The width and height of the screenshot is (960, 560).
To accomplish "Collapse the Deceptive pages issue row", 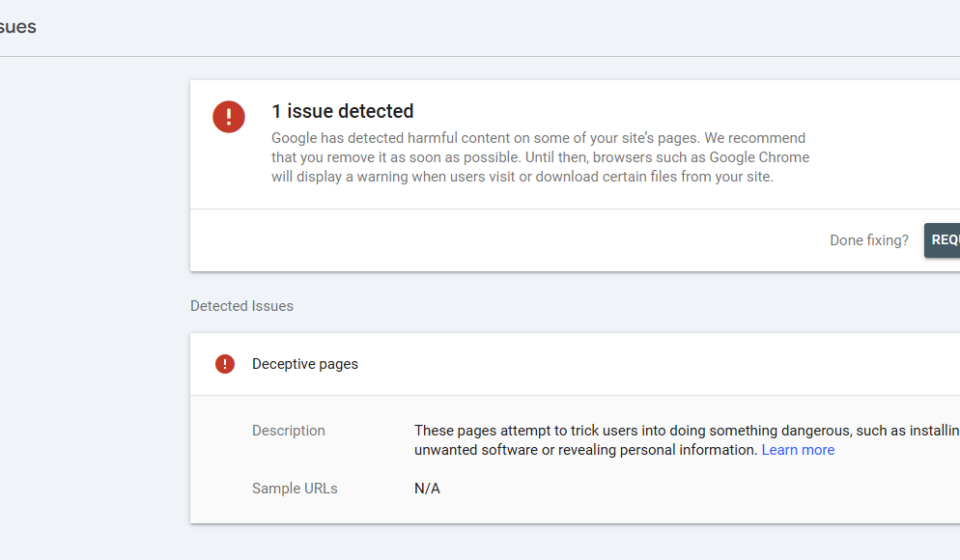I will [600, 364].
